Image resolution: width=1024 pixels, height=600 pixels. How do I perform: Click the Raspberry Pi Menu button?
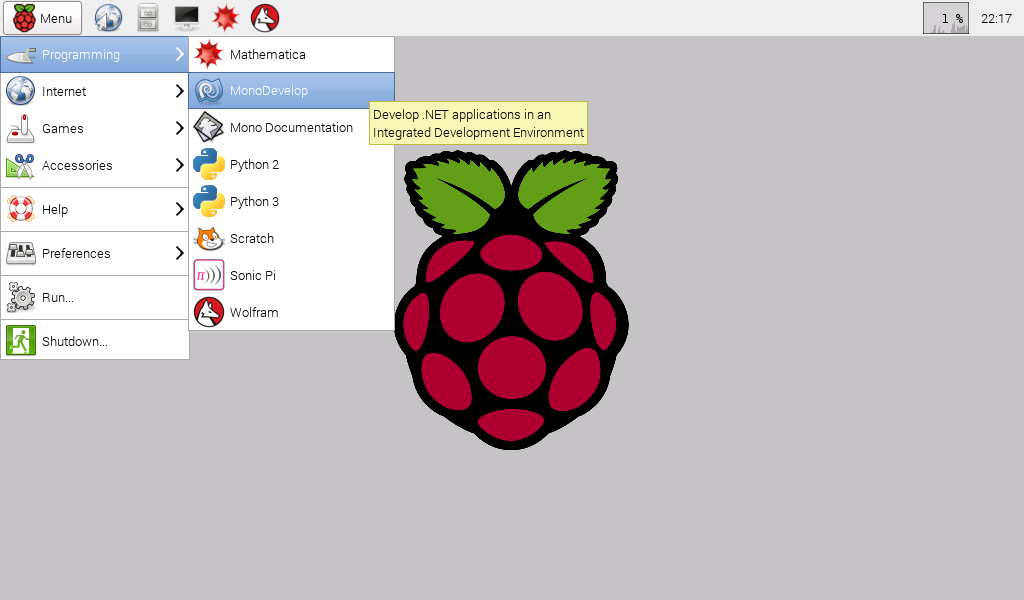42,18
